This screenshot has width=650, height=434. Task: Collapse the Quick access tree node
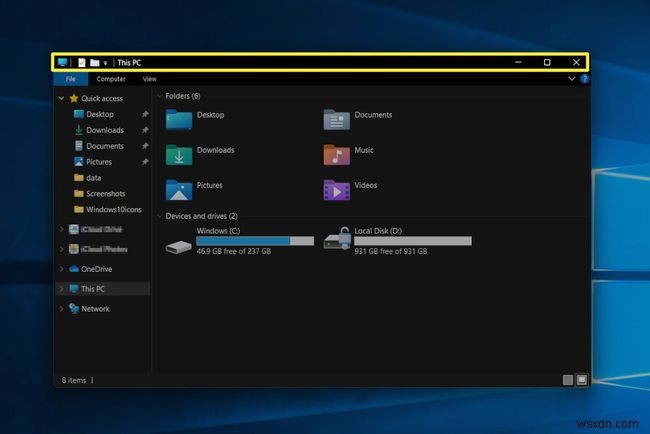[61, 98]
